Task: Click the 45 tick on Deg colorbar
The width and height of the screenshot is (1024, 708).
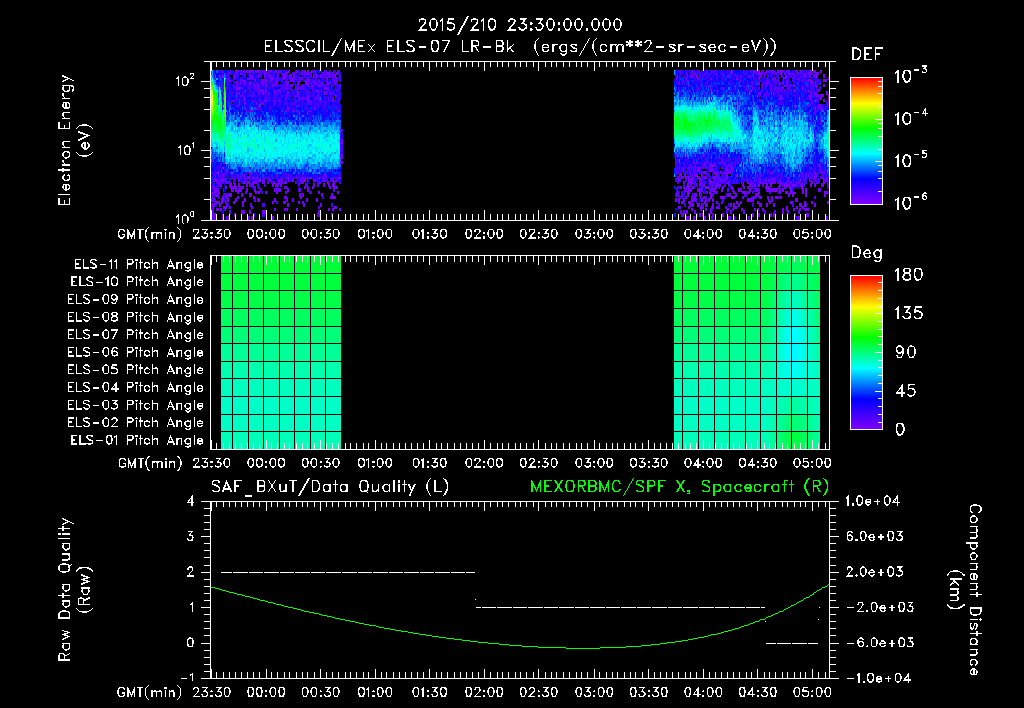Action: coord(906,391)
